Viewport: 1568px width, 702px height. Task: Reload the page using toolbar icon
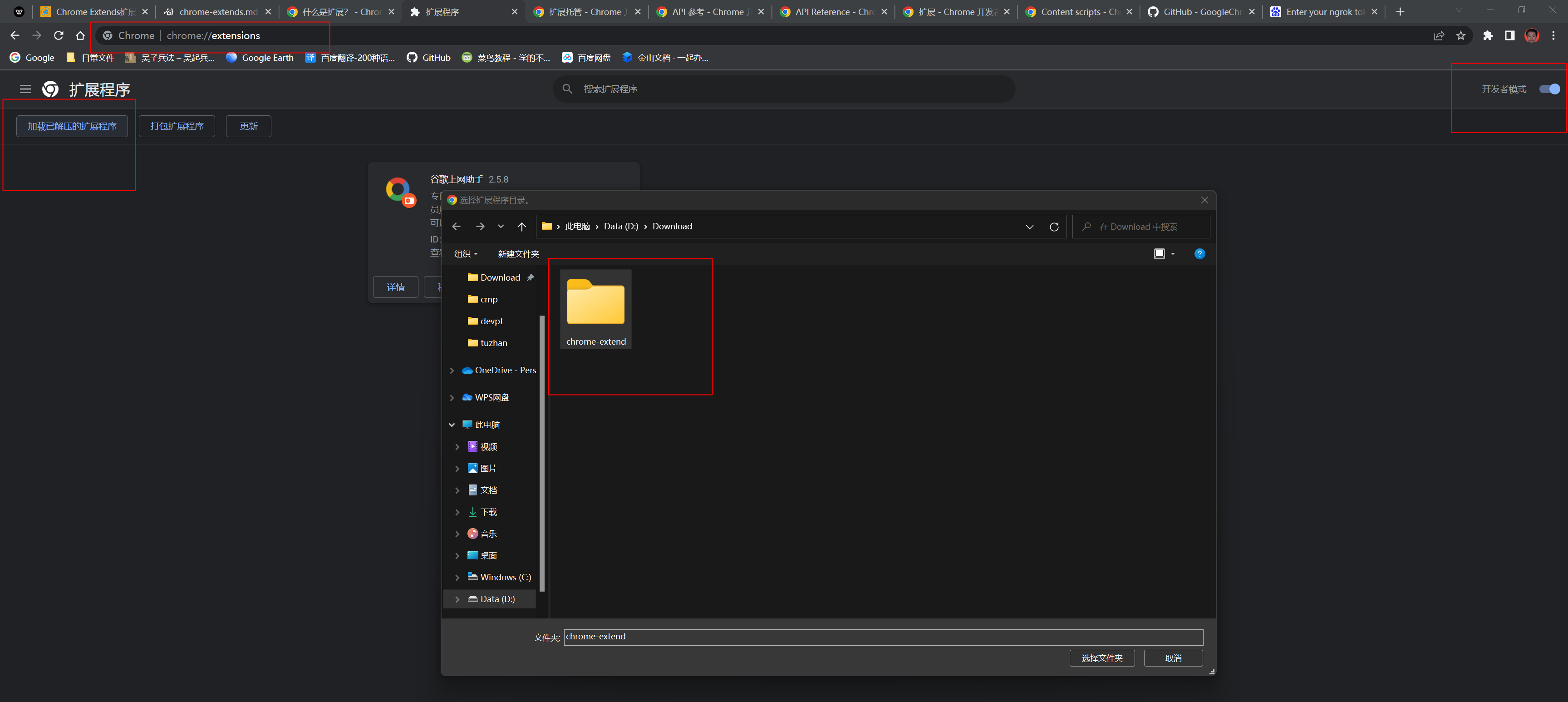(59, 36)
